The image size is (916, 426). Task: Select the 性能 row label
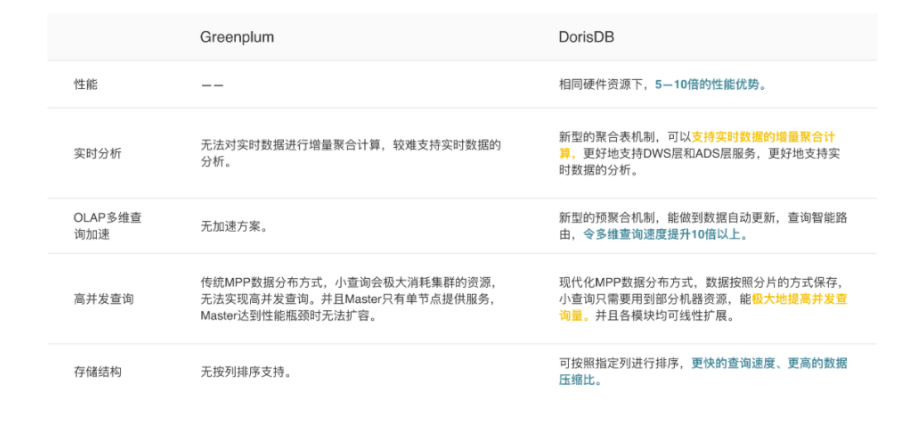point(86,84)
